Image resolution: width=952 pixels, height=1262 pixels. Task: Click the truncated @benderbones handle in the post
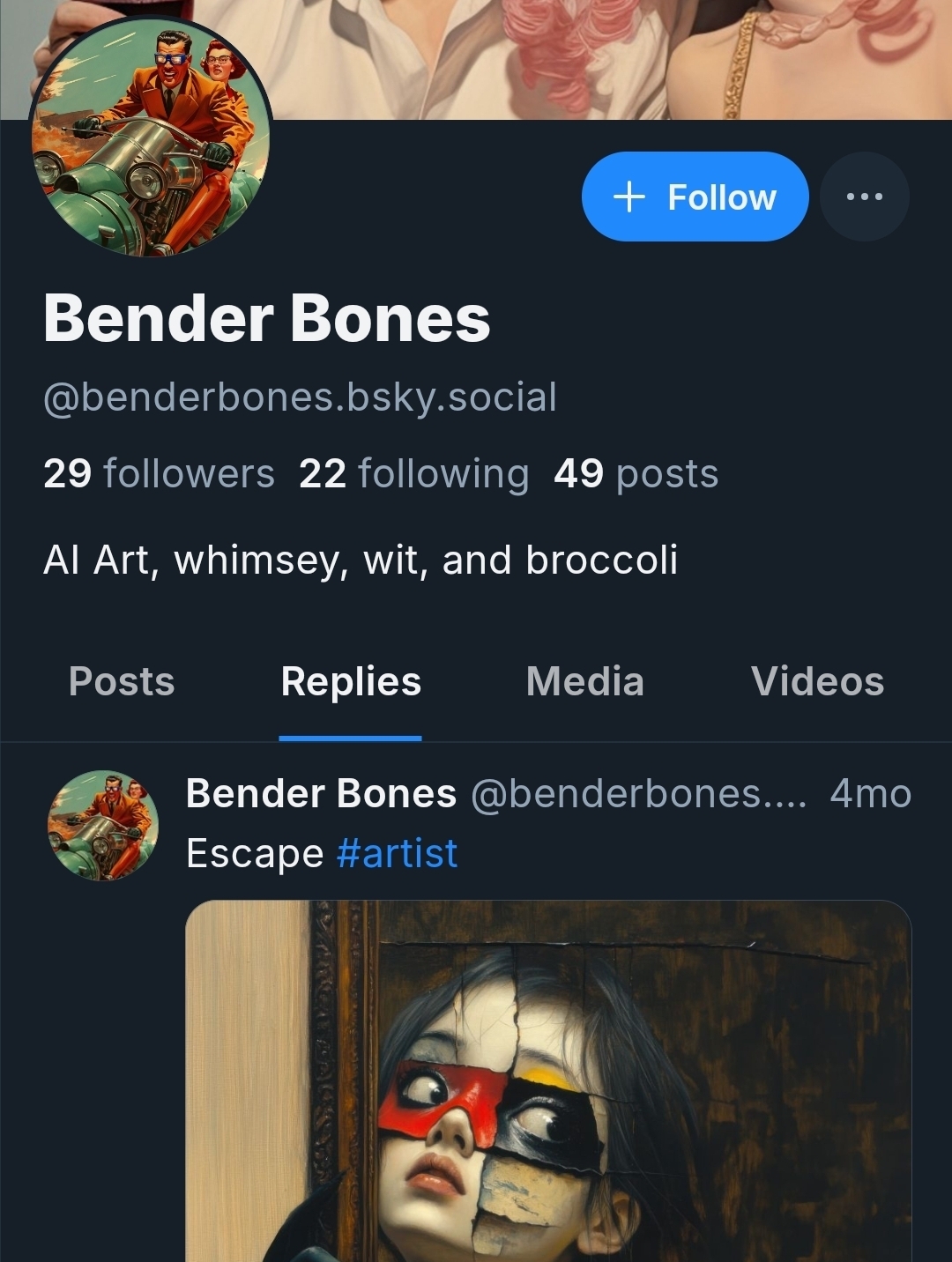pos(638,793)
